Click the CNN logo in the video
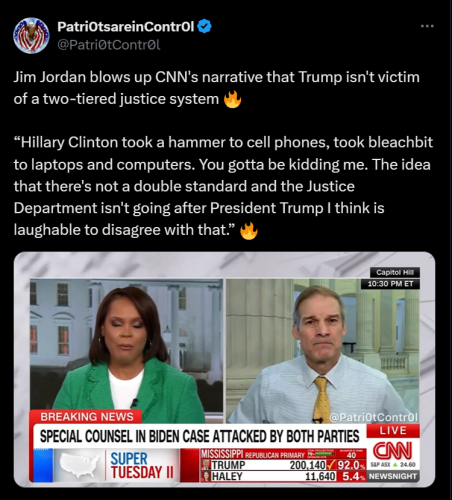The image size is (452, 500). [x=392, y=450]
